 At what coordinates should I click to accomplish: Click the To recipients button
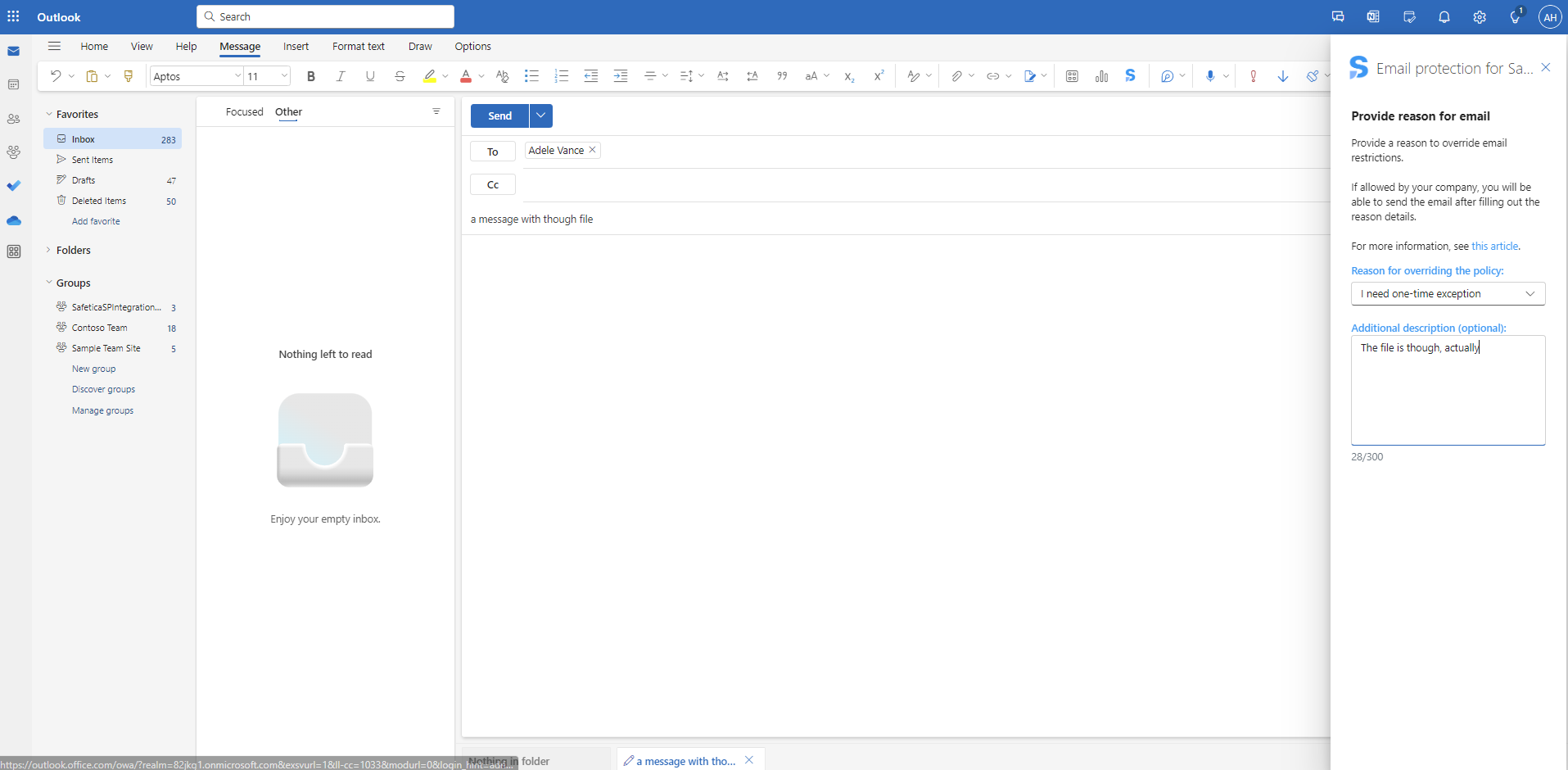(x=493, y=152)
